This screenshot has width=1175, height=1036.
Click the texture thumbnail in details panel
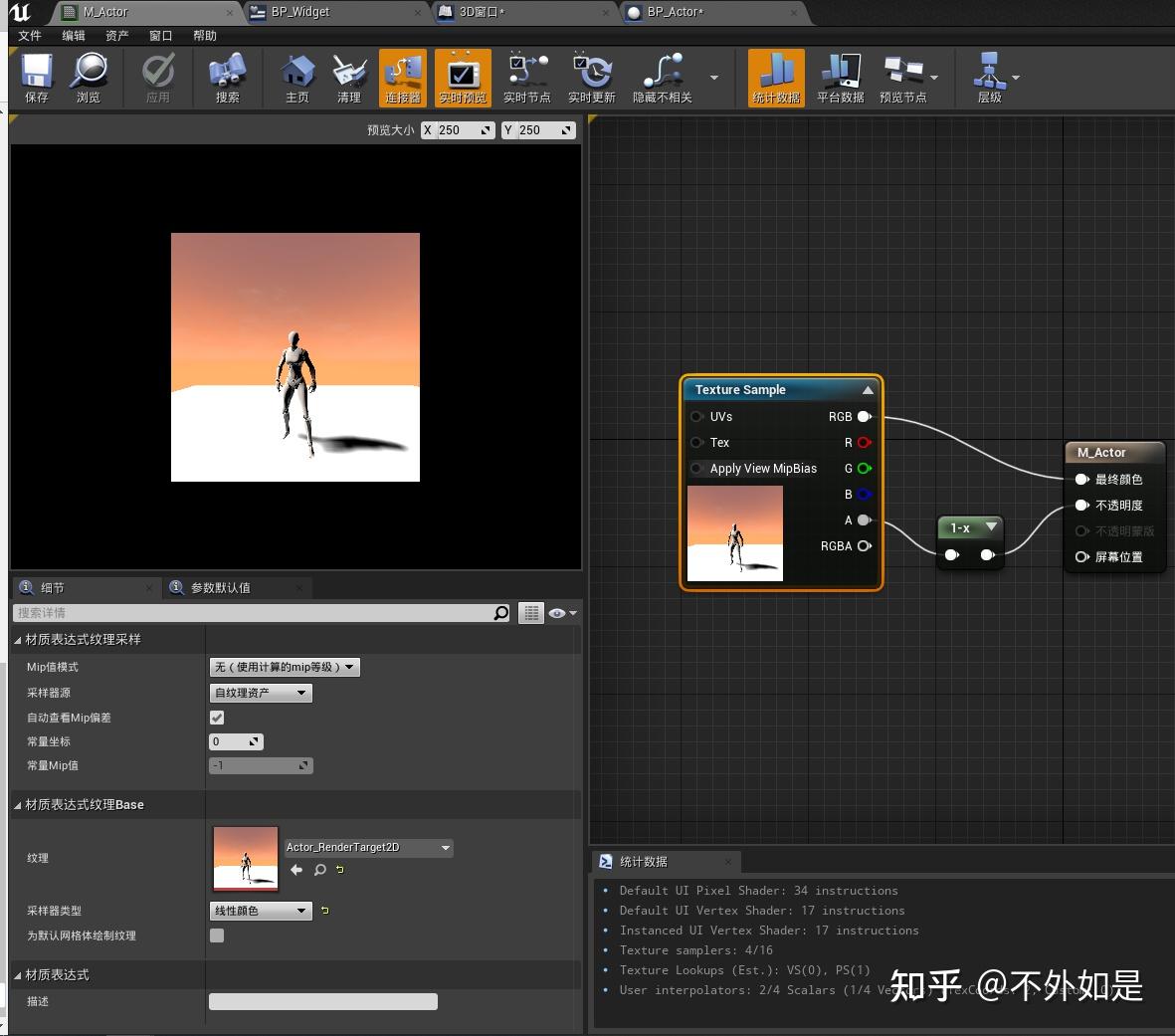click(x=245, y=857)
